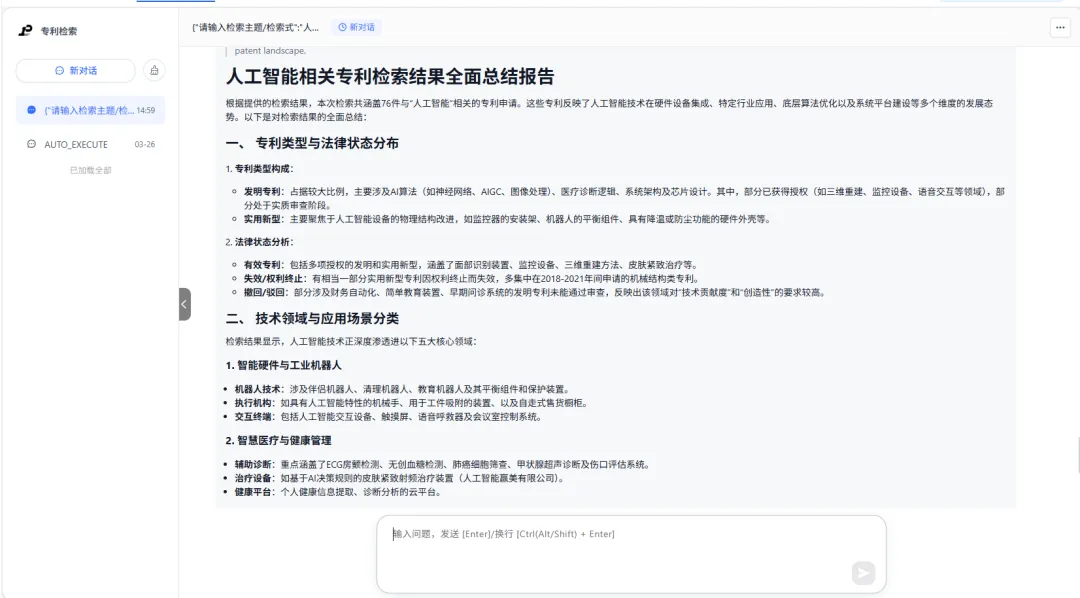
Task: Click the 撤回/驳回 bullet label
Action: coord(267,292)
